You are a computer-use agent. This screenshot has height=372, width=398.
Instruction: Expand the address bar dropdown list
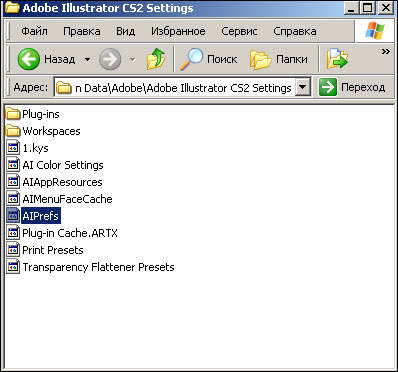pos(303,87)
